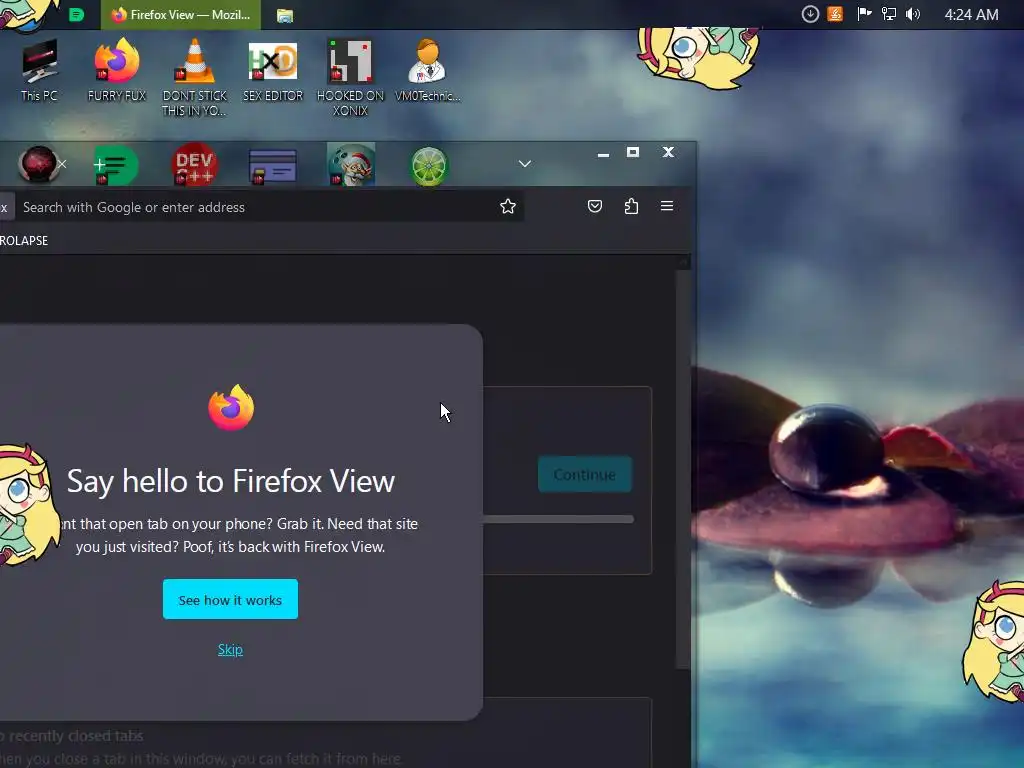Open the VLC cone DONT STICK shortcut

pos(195,77)
